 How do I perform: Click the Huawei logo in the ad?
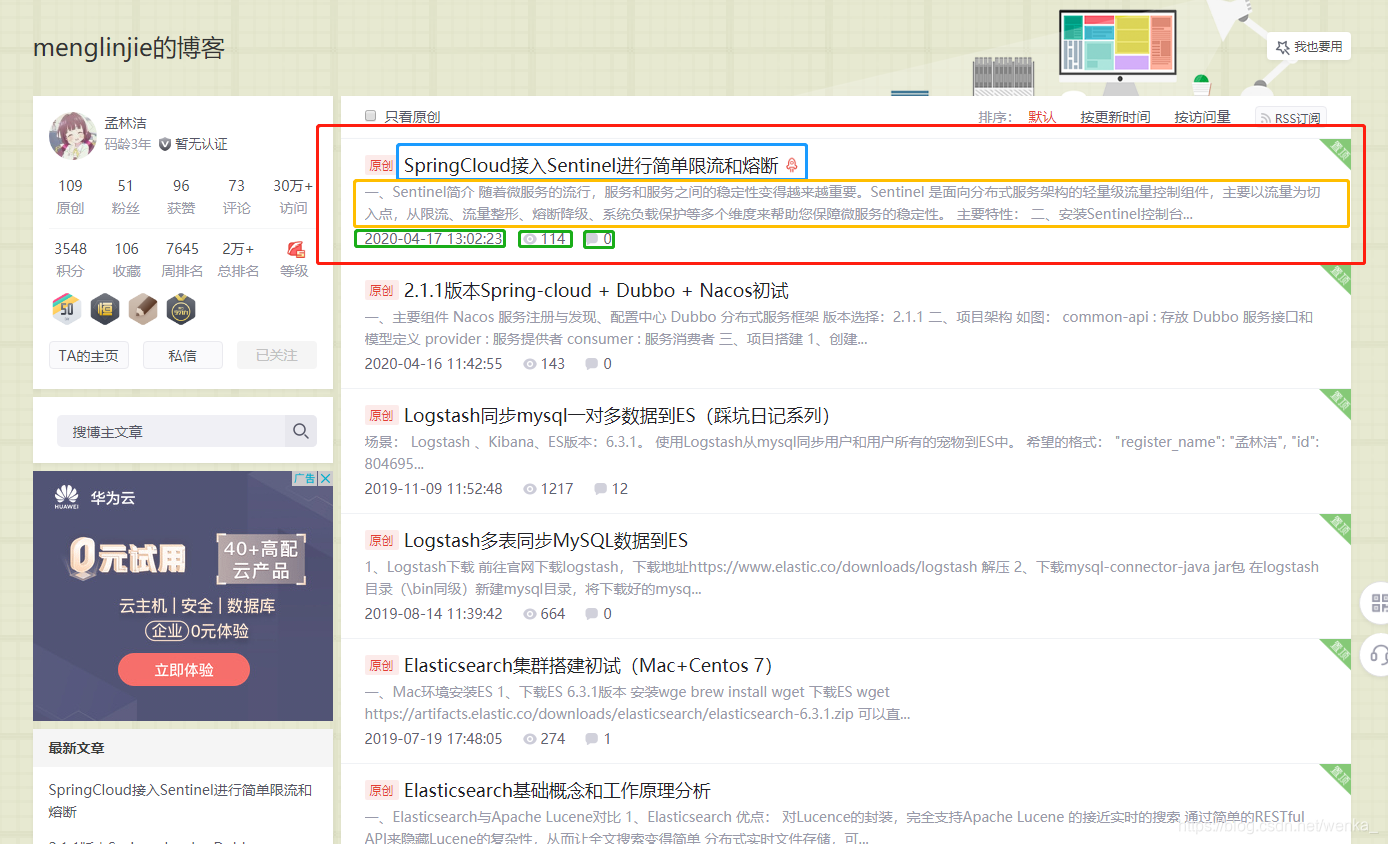pos(66,497)
